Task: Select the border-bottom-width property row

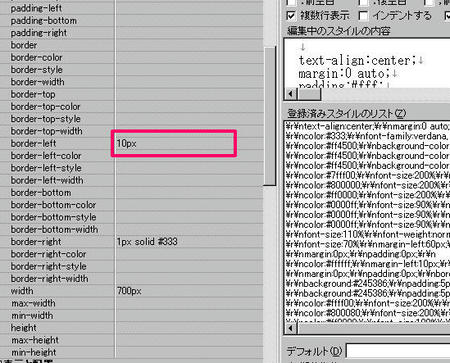Action: [132, 230]
